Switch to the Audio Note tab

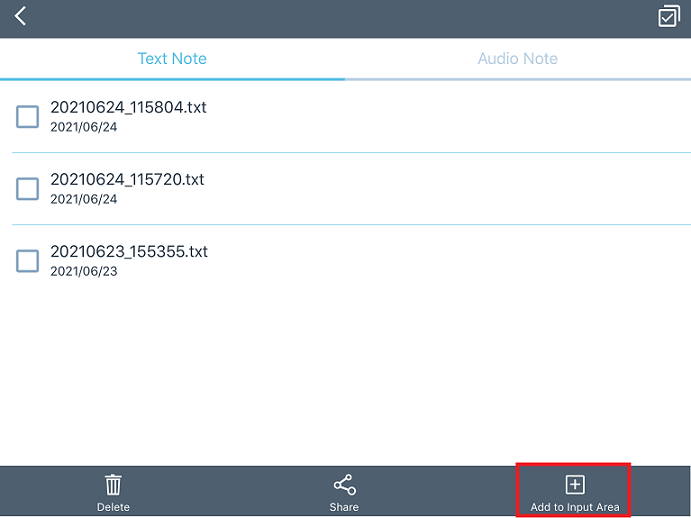[x=517, y=58]
